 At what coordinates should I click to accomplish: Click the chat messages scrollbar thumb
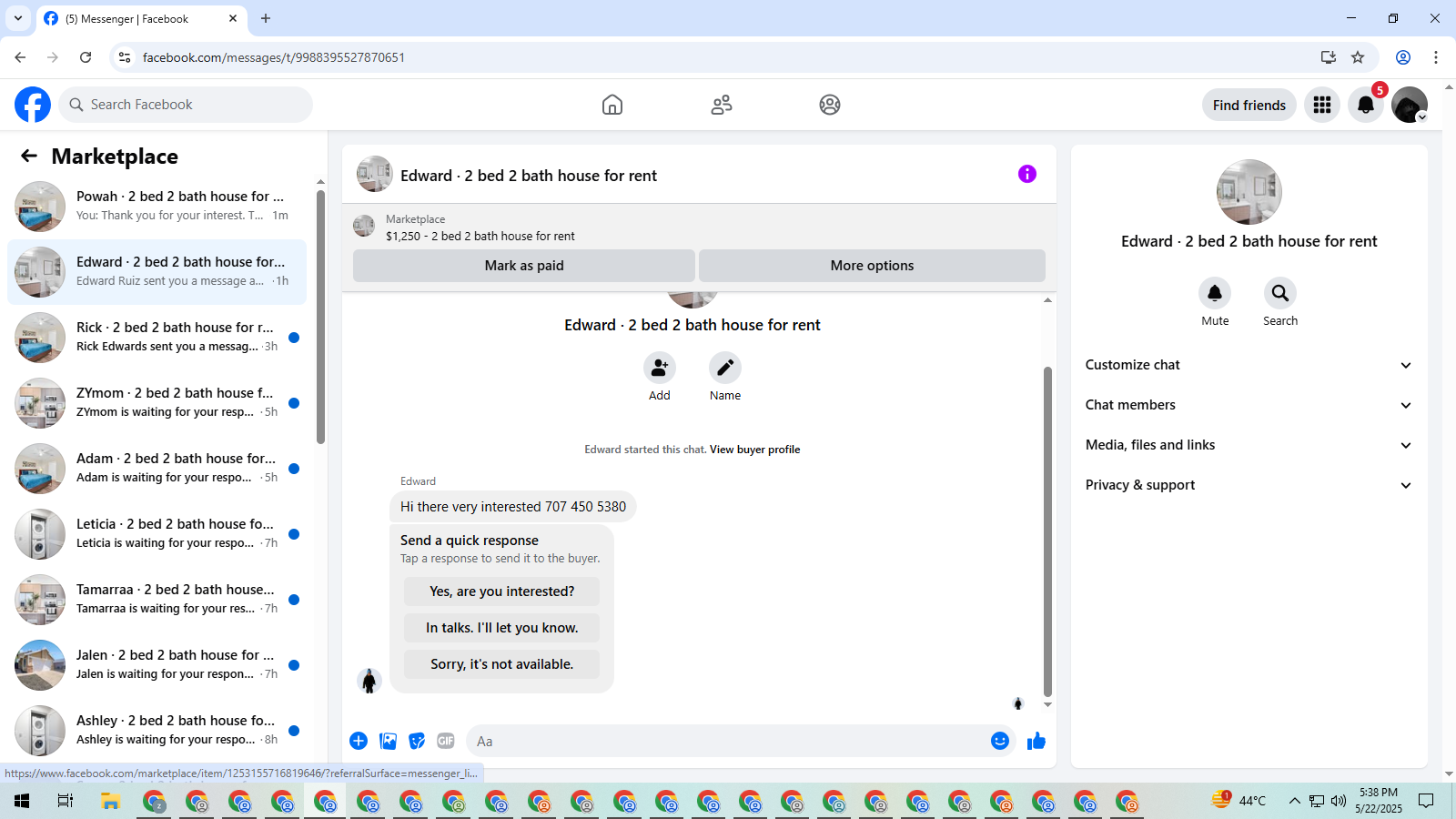1047,531
